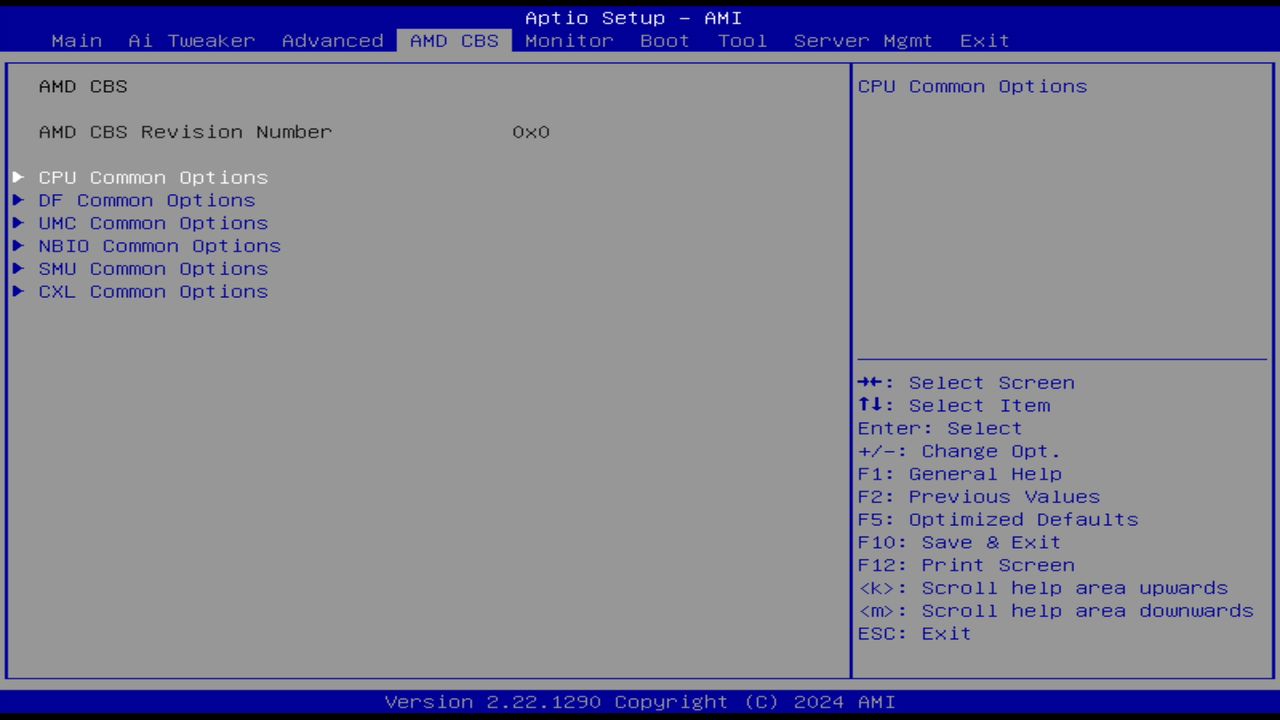Expand arrow beside CPU Common Options
1280x720 pixels.
coord(18,177)
